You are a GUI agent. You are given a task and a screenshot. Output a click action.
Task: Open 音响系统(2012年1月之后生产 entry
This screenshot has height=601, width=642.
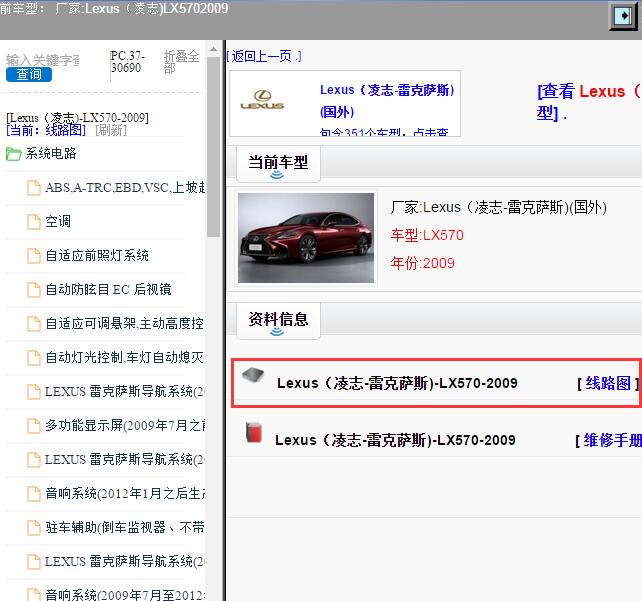[125, 493]
